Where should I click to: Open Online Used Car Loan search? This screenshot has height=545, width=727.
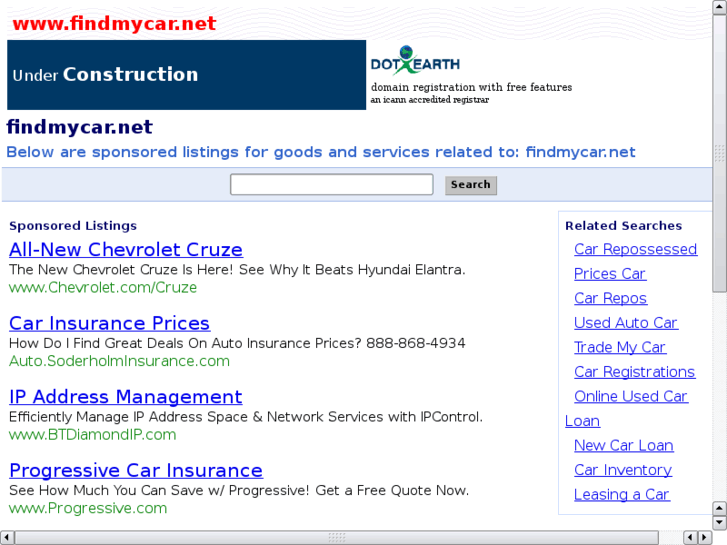(x=631, y=397)
